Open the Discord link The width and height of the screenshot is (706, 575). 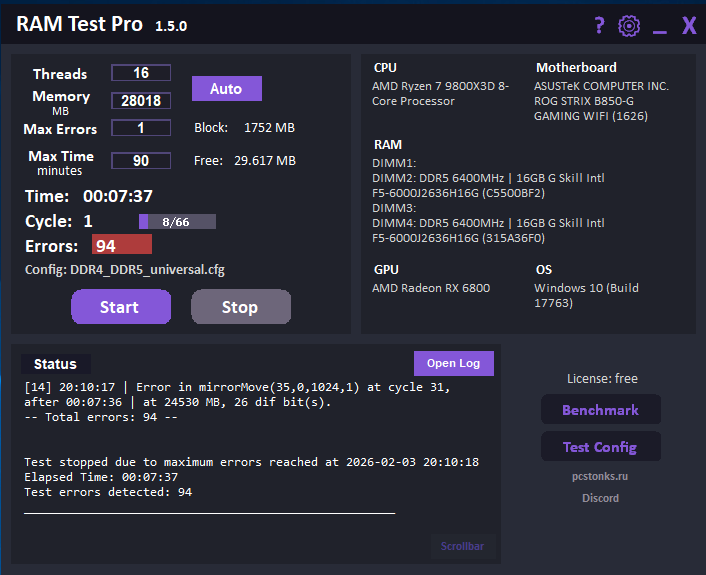coord(600,498)
